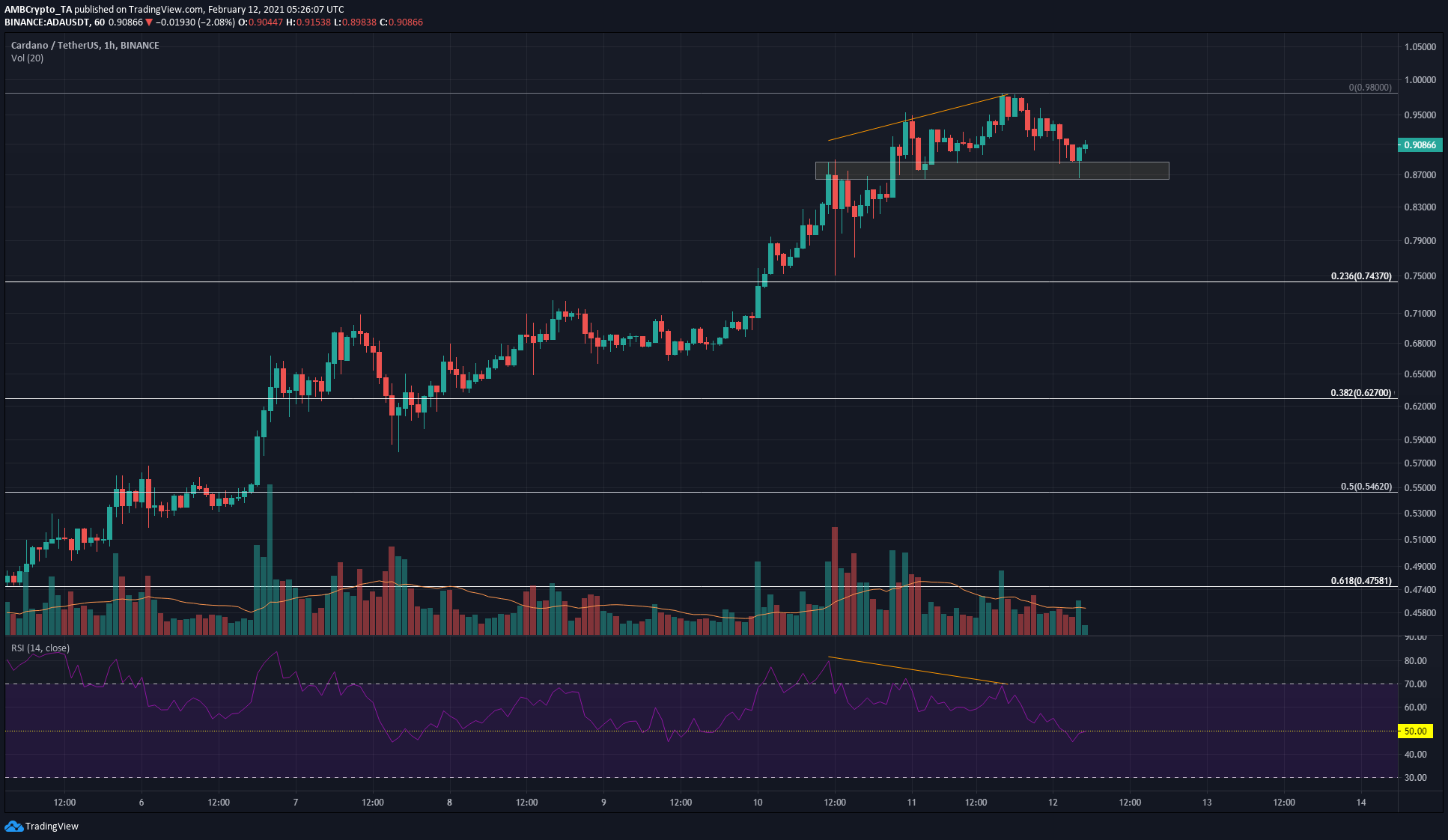
Task: Click the Cardano / TetherUS chart title
Action: [85, 45]
